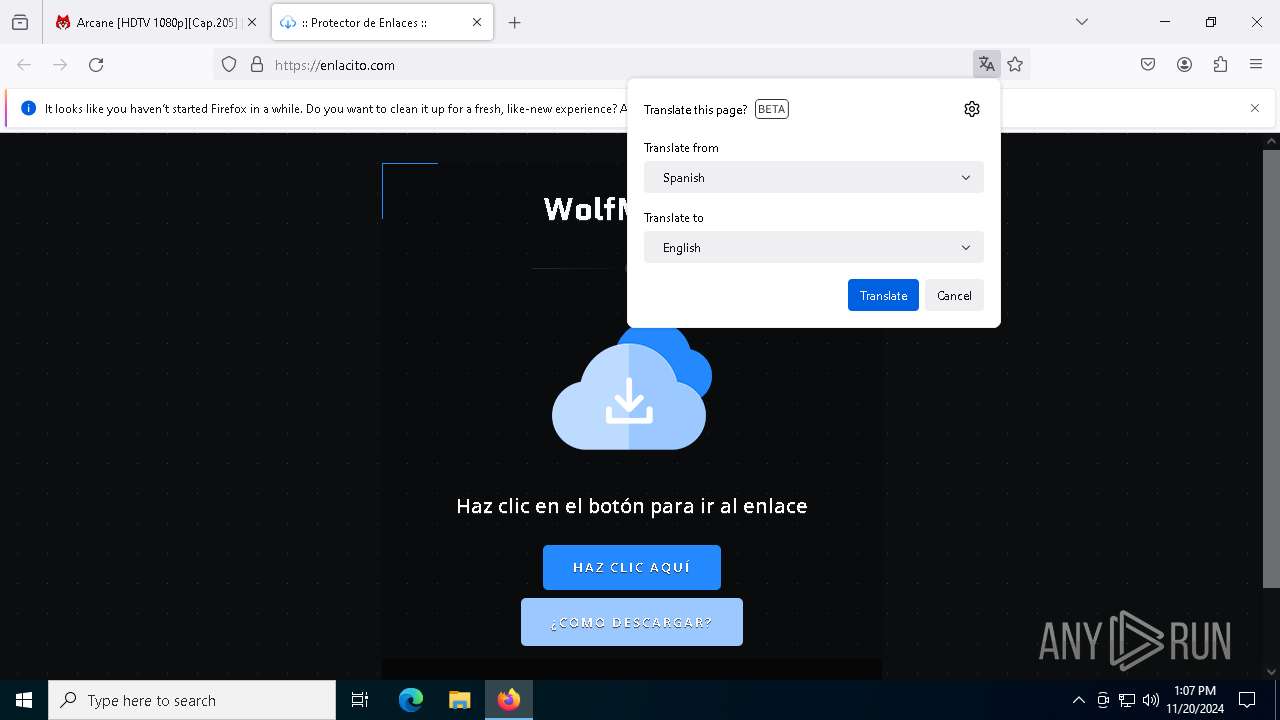Open the Windows Start menu
The height and width of the screenshot is (720, 1280).
(24, 700)
